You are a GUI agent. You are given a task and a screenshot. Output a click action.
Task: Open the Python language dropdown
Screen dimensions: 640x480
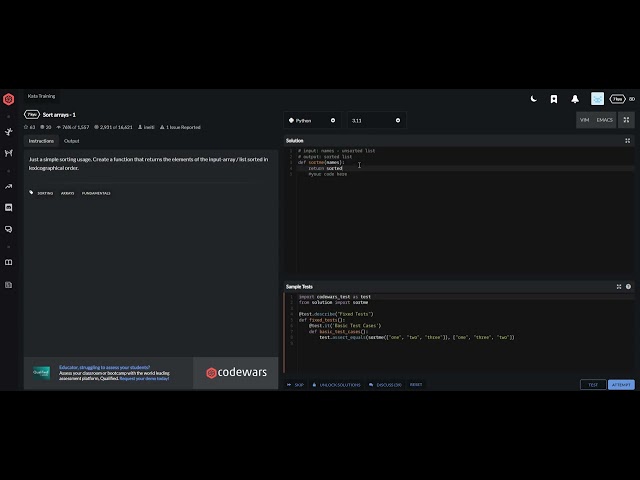point(312,120)
